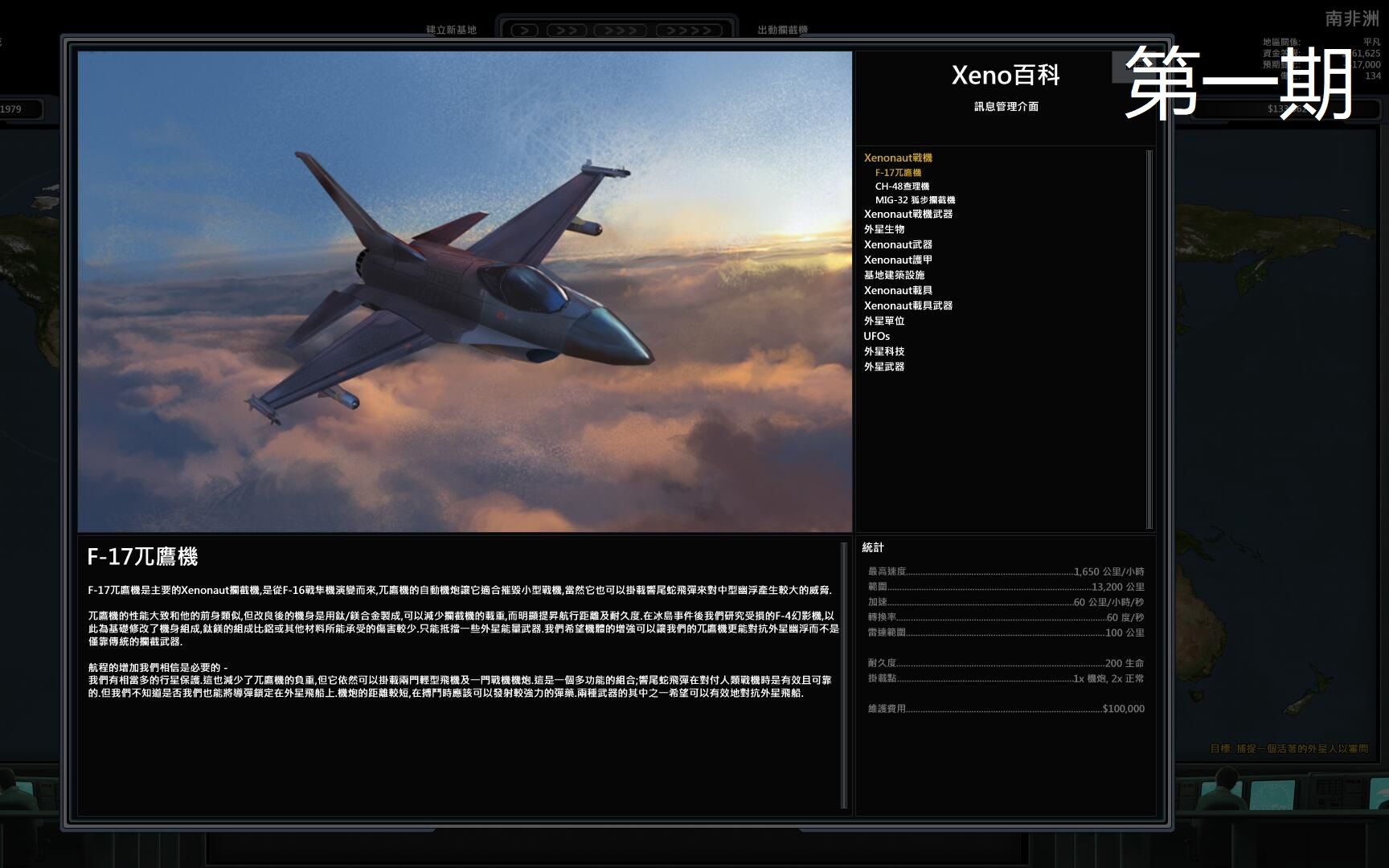Select the F-17兀鷹機 entry
This screenshot has height=868, width=1389.
[x=898, y=172]
